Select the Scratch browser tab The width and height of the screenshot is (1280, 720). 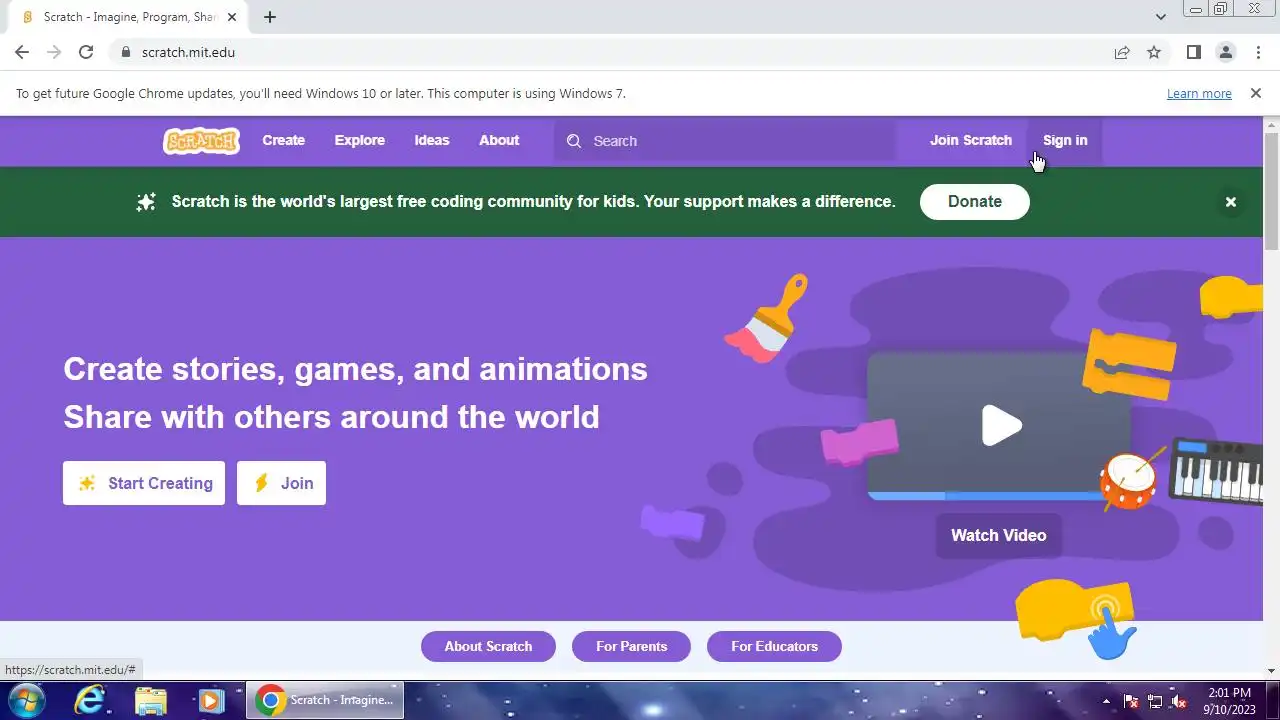tap(126, 17)
